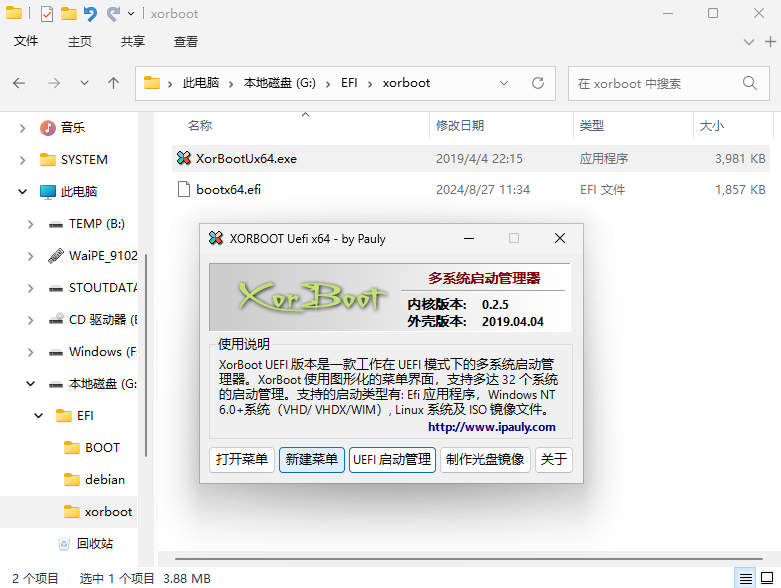Open UEFI 启动管理
Image resolution: width=781 pixels, height=588 pixels.
pos(392,459)
